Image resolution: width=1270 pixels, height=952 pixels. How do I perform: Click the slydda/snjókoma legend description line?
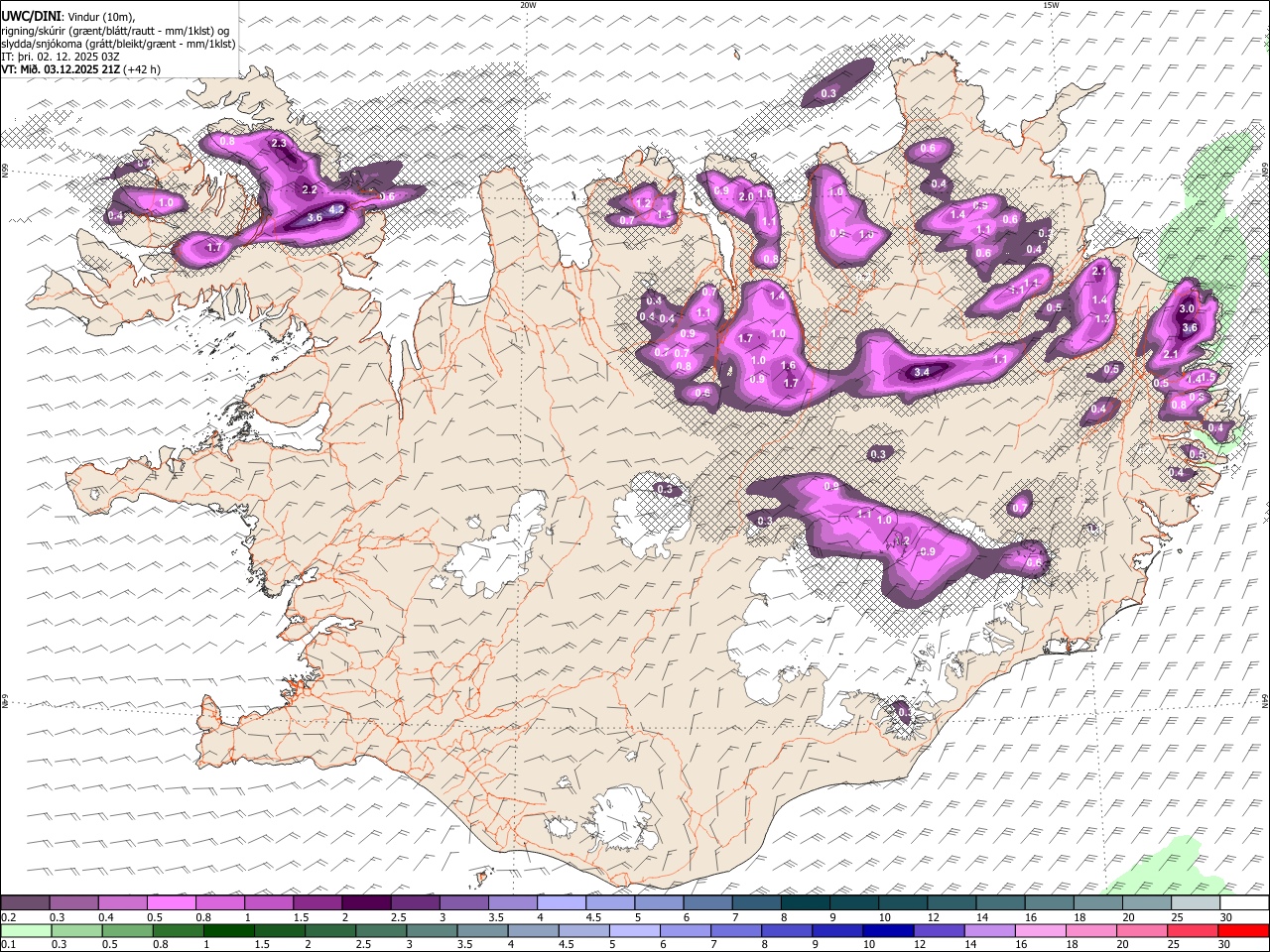point(118,44)
